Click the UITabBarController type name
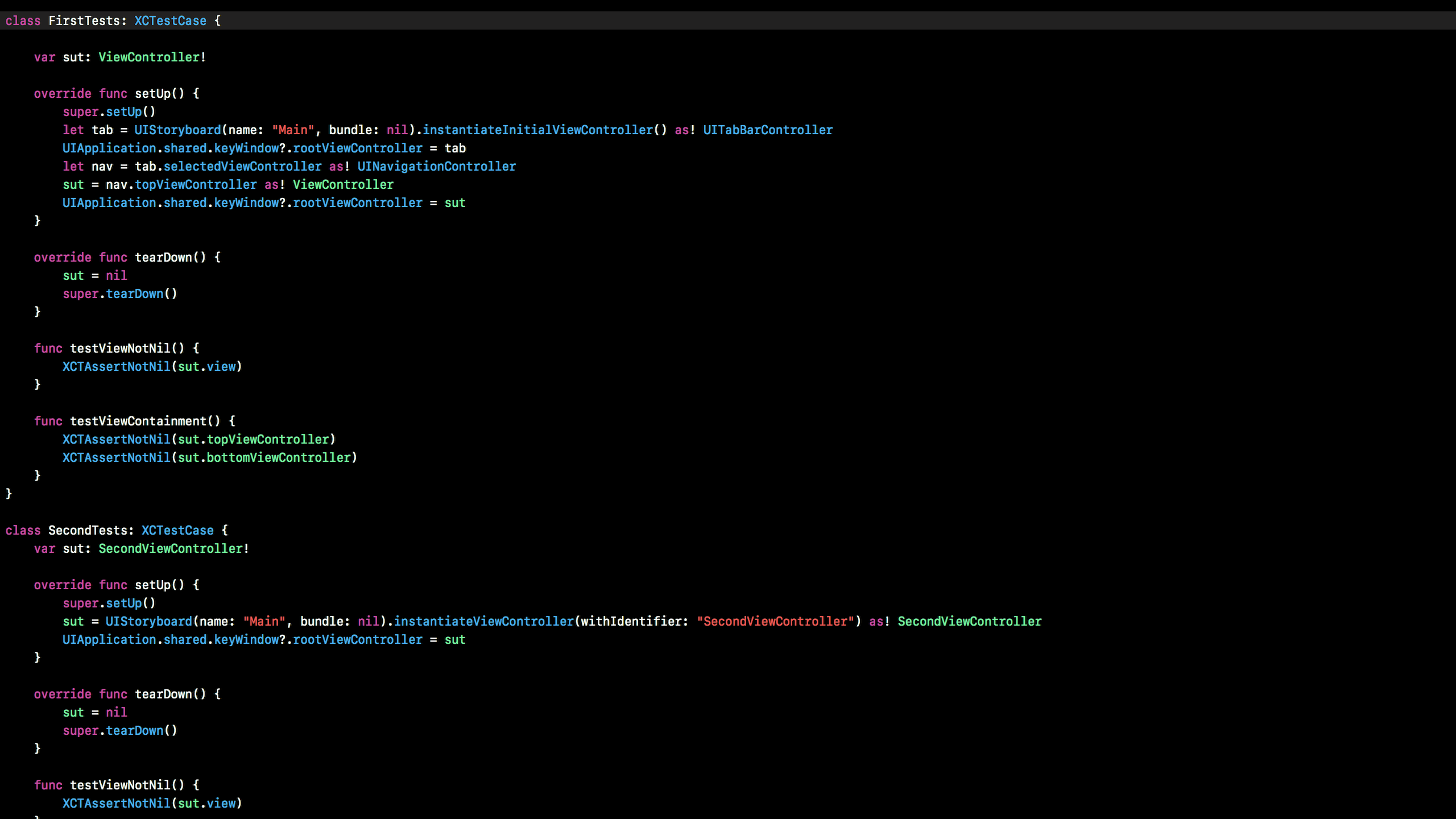This screenshot has height=819, width=1456. point(768,130)
